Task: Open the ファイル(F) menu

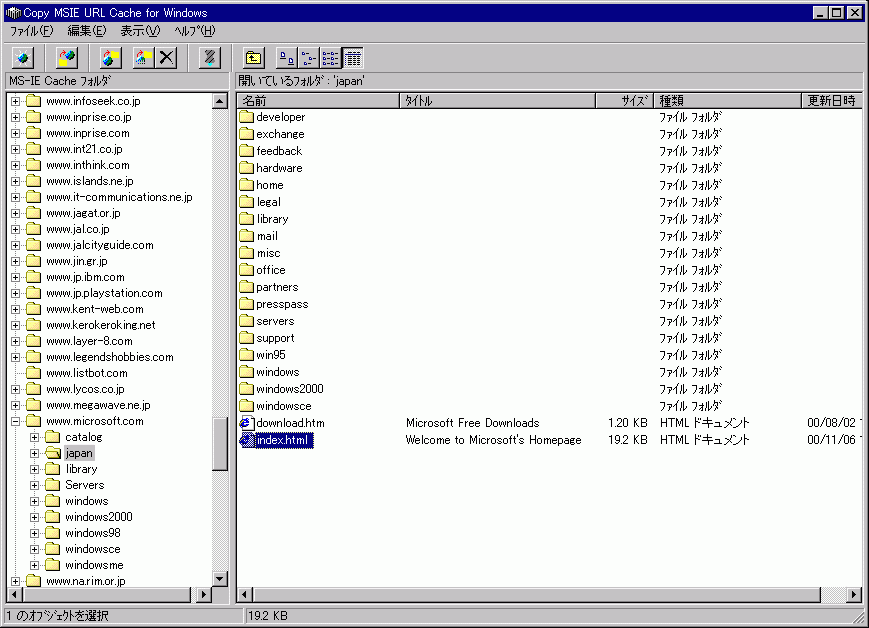Action: 32,31
